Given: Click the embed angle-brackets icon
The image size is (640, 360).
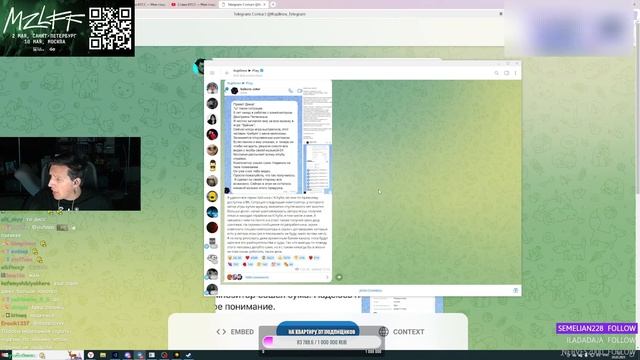Looking at the screenshot, I should [x=221, y=332].
